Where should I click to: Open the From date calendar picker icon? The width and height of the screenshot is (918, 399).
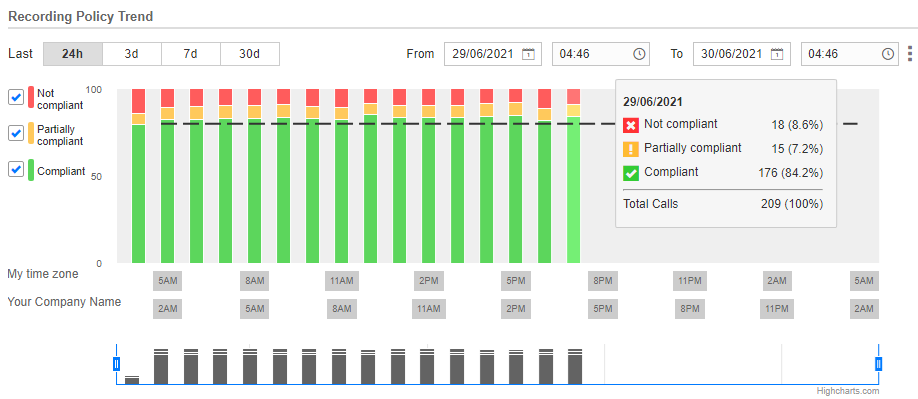(527, 54)
